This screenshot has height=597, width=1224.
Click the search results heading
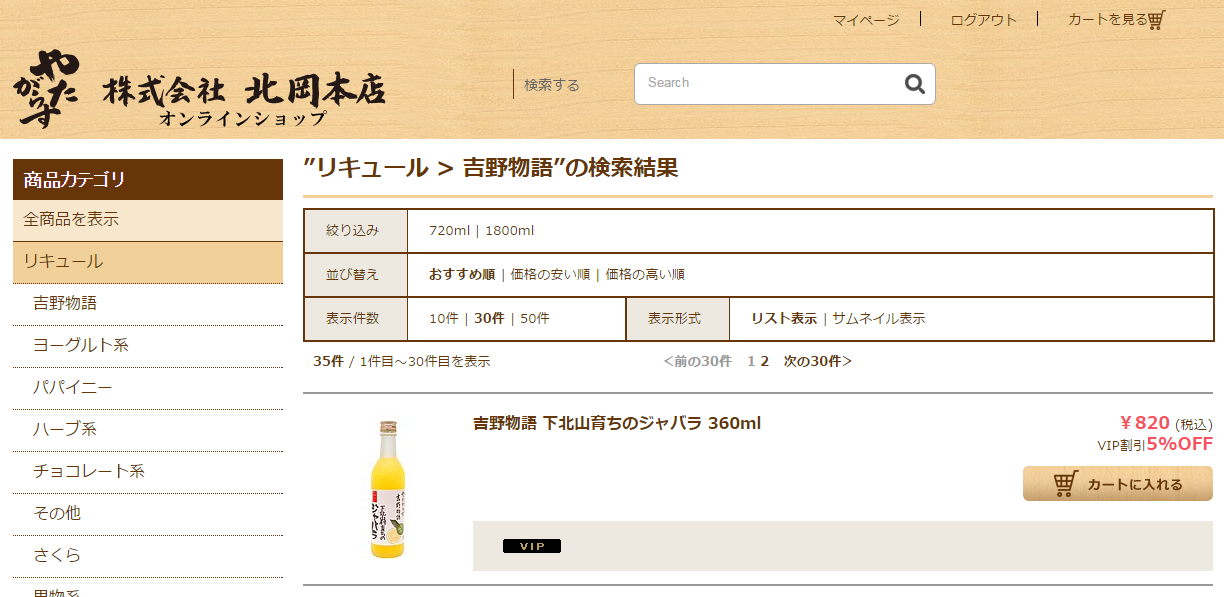(491, 168)
